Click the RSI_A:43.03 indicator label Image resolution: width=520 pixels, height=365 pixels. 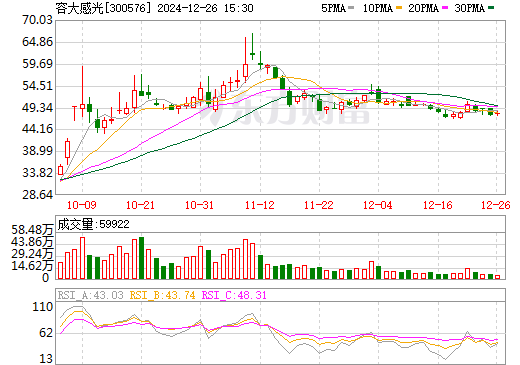click(x=90, y=295)
